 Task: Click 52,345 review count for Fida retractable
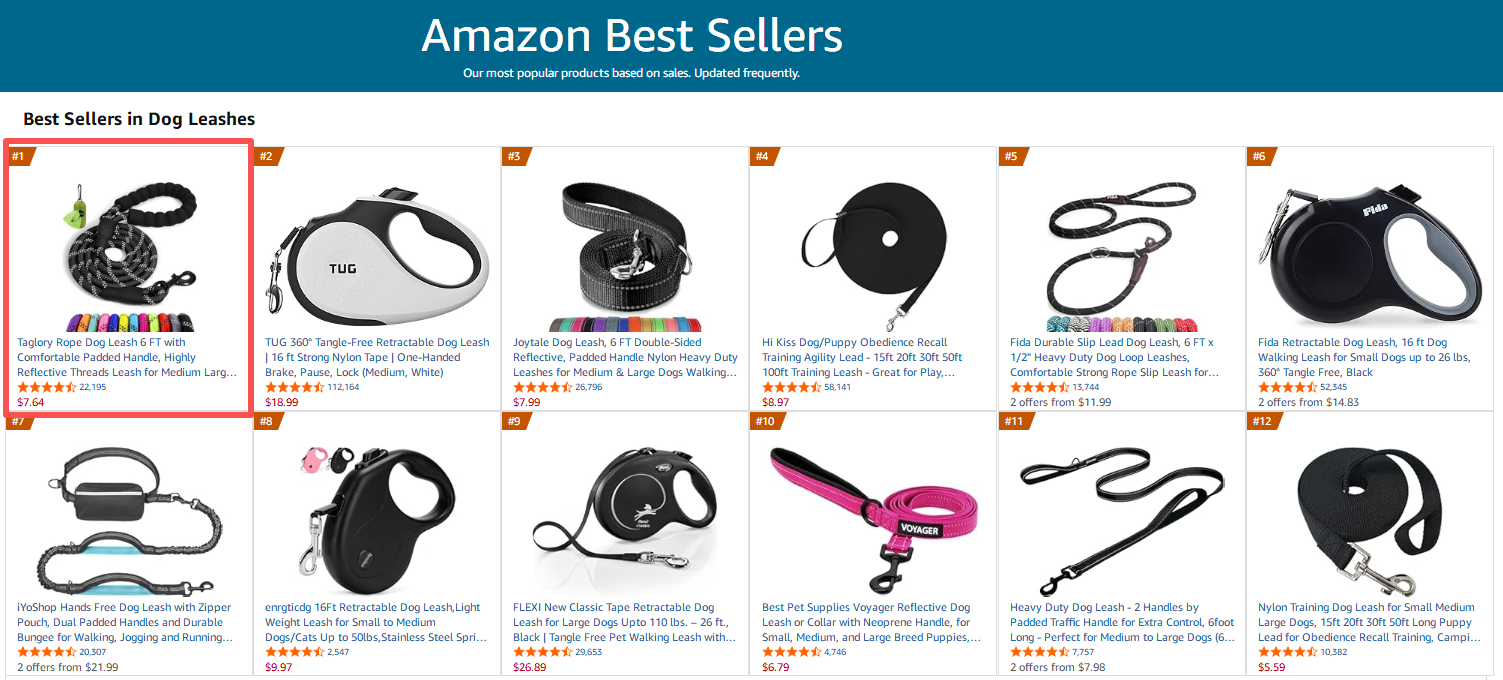point(1334,387)
